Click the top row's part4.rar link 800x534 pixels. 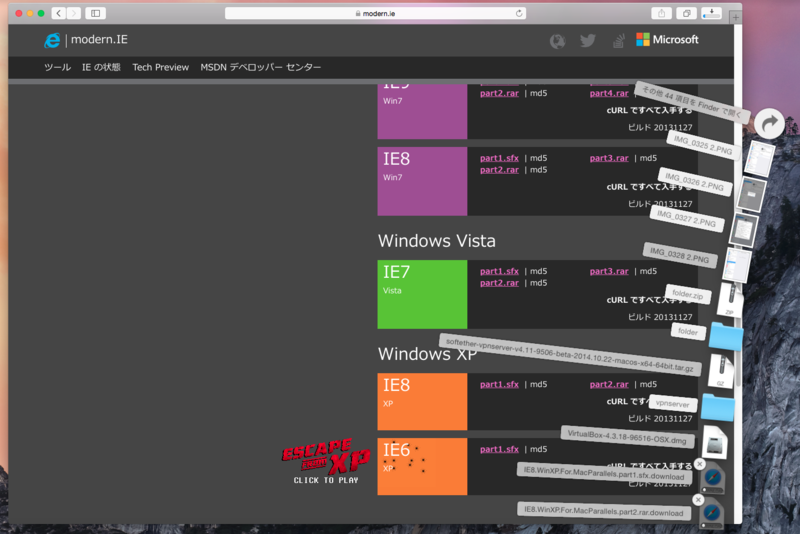(609, 93)
